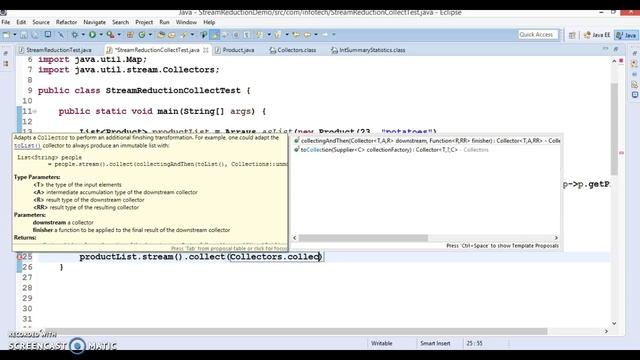This screenshot has height=360, width=640.
Task: Click into the Quick Access field
Action: (538, 35)
